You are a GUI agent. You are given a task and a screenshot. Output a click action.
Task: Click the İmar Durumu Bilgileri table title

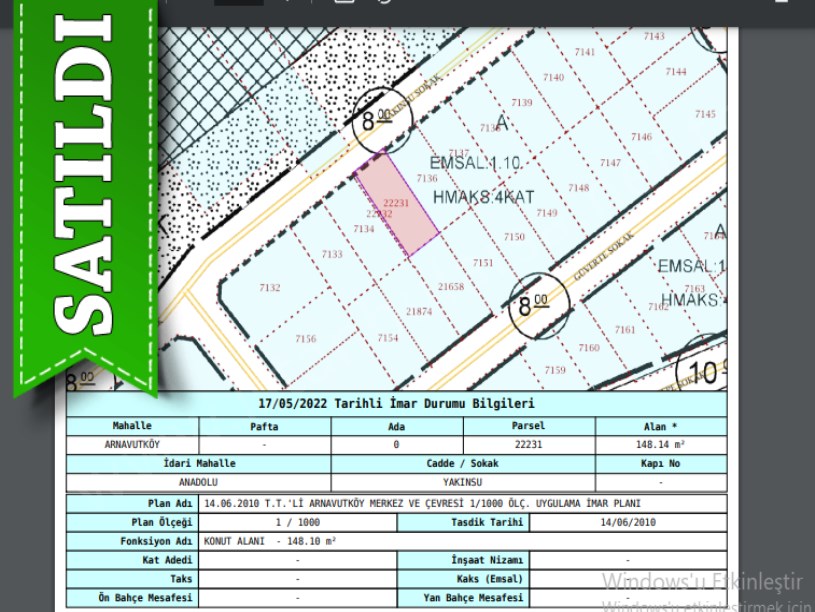click(x=396, y=404)
